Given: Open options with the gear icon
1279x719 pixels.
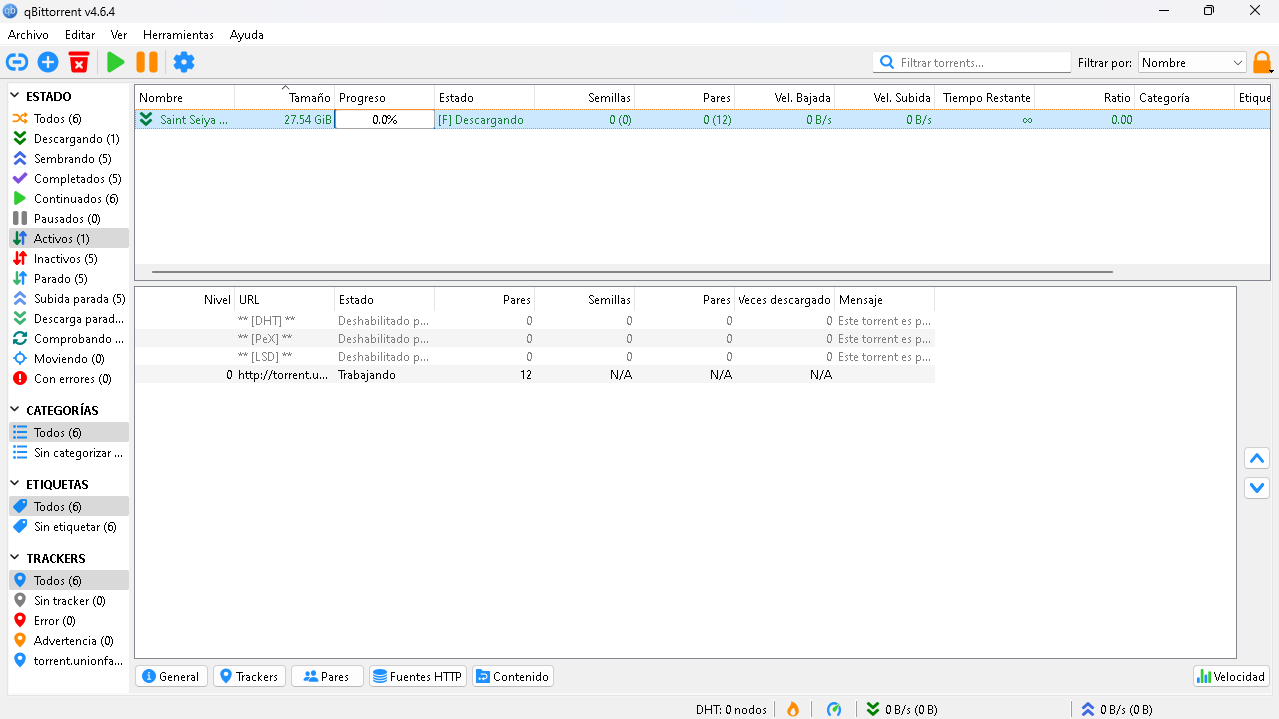Looking at the screenshot, I should tap(184, 62).
